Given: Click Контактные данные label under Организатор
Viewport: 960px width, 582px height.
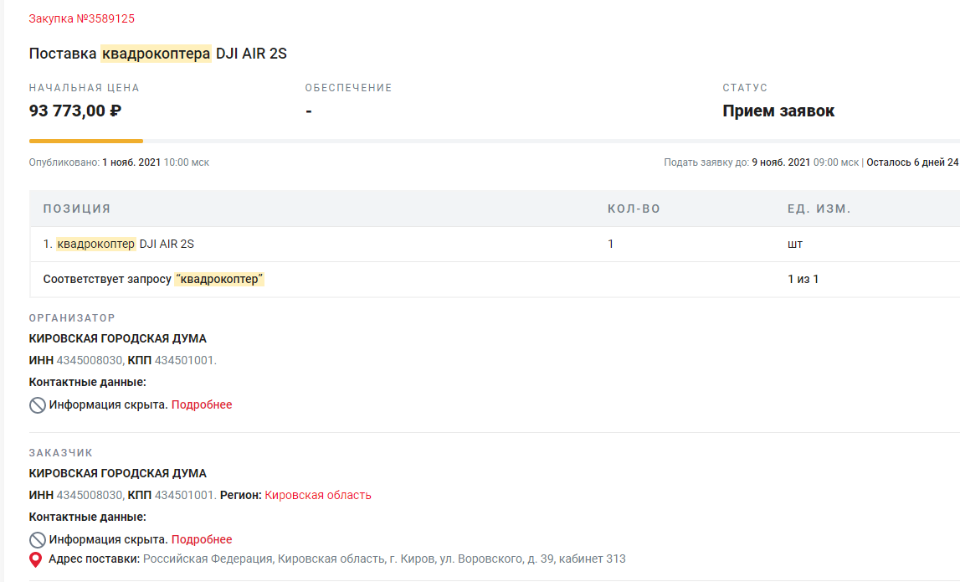Looking at the screenshot, I should click(88, 382).
